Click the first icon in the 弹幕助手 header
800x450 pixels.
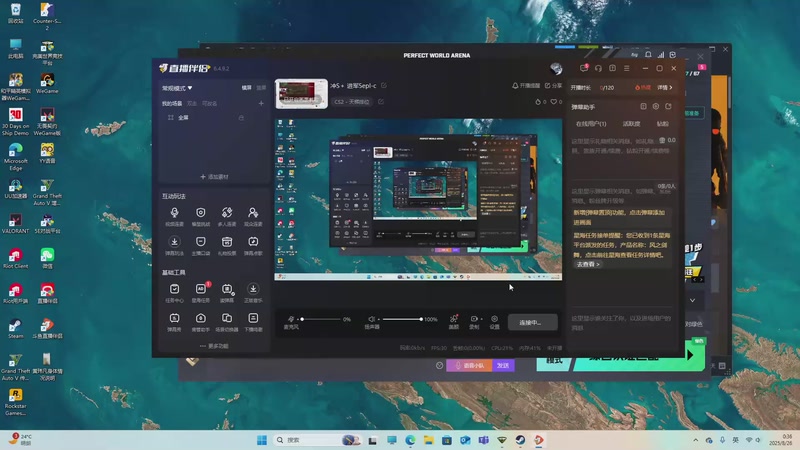[643, 107]
